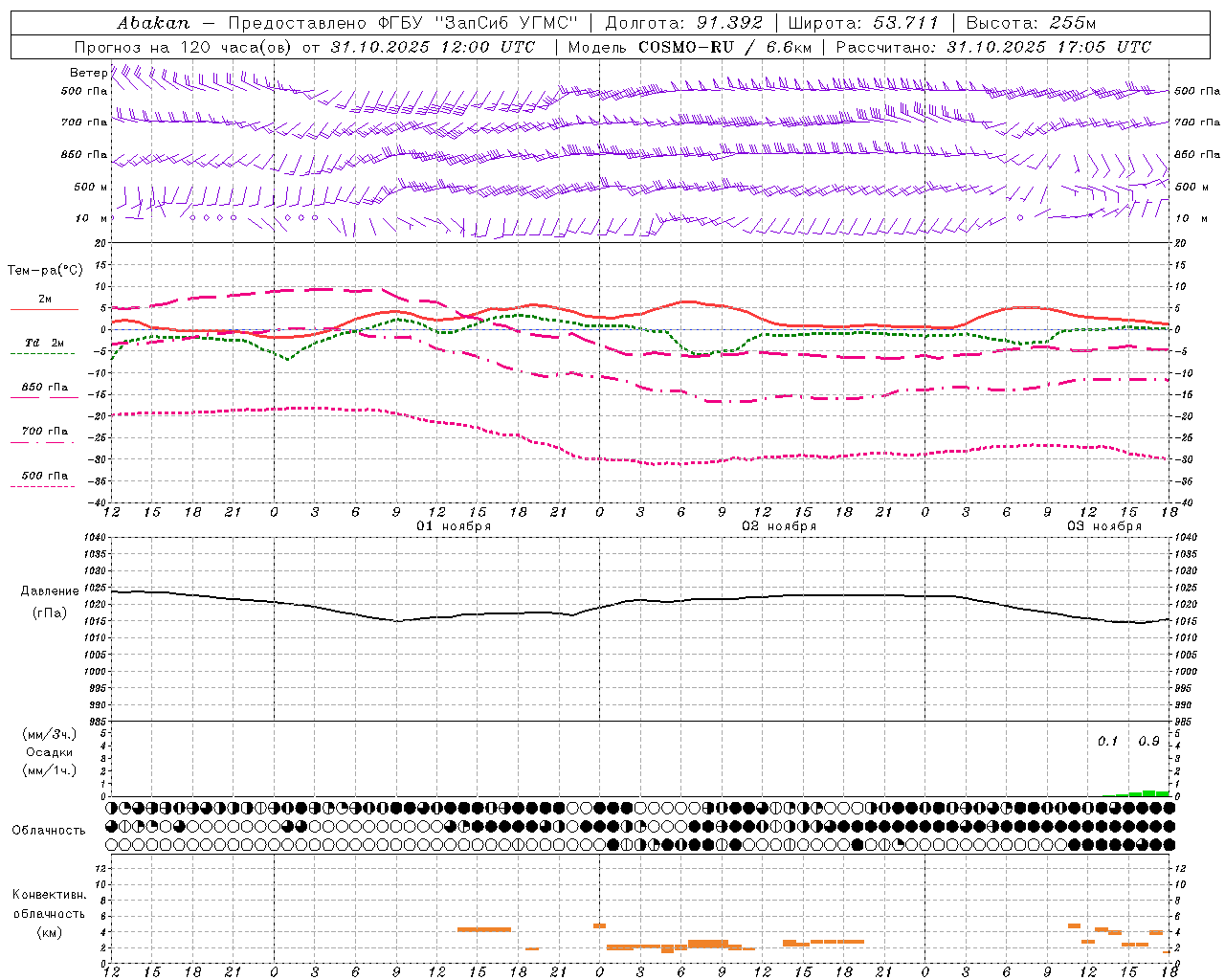1225x980 pixels.
Task: Click the "Конвективн." convective panel label
Action: (x=50, y=895)
